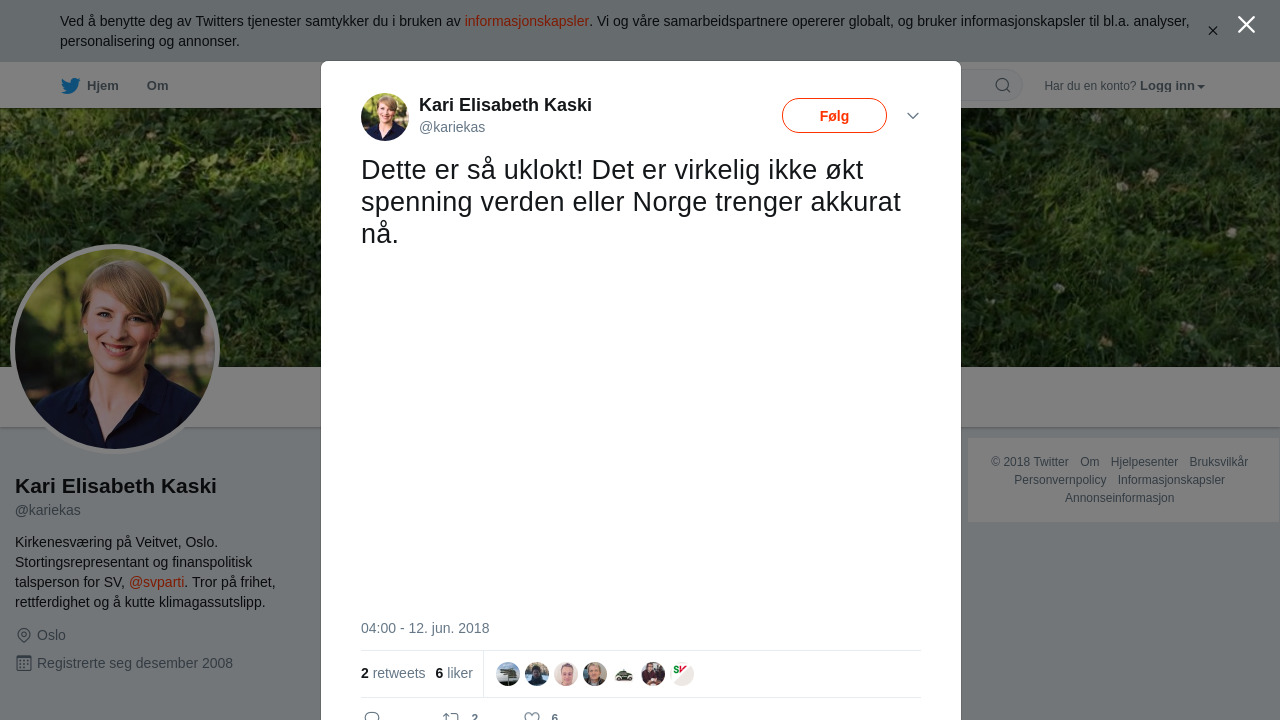Open the tweet options chevron beside Følg

pyautogui.click(x=913, y=116)
